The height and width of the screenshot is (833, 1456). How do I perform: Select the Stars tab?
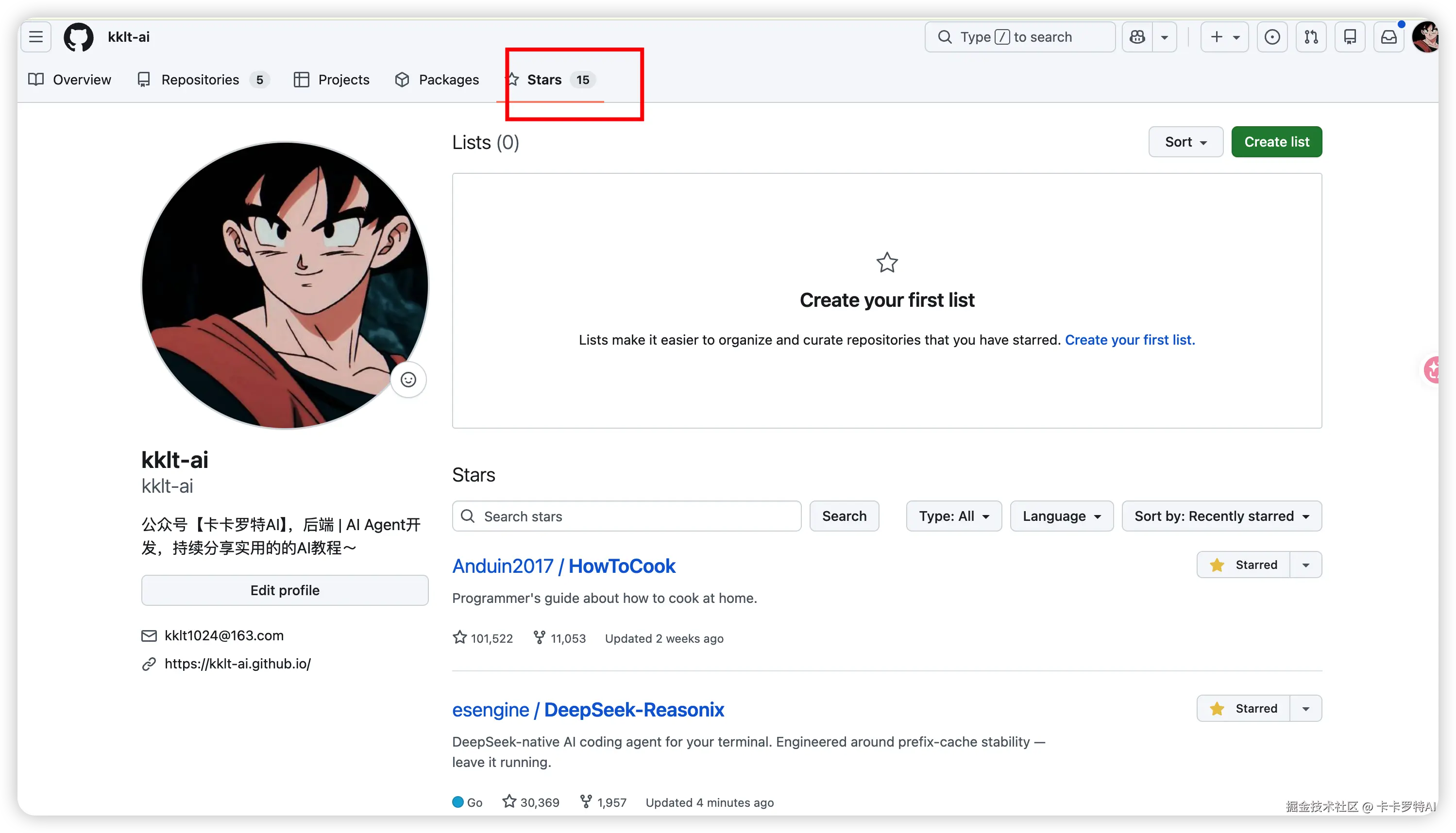point(551,80)
